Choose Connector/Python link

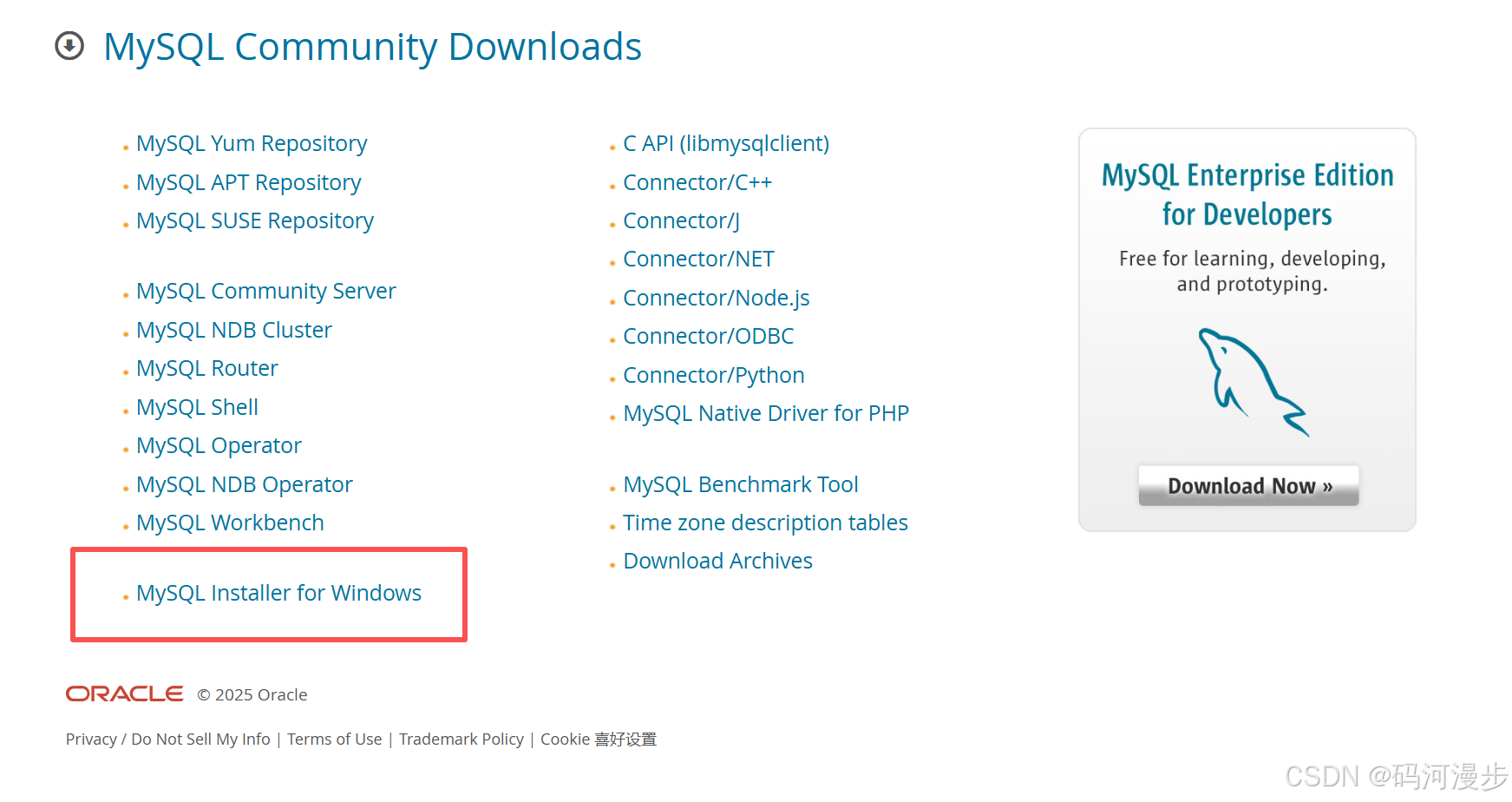pos(714,375)
